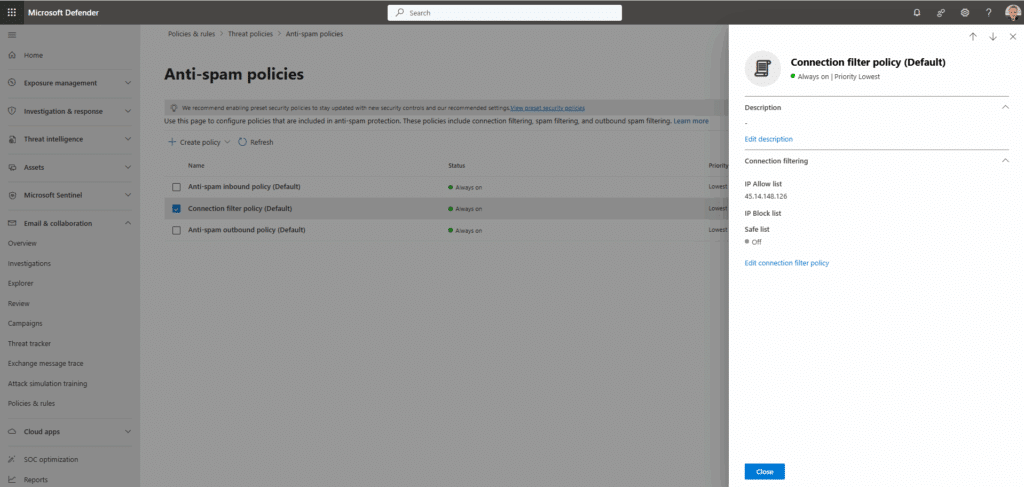Go to previous item with up arrow
This screenshot has height=487, width=1024.
(972, 37)
